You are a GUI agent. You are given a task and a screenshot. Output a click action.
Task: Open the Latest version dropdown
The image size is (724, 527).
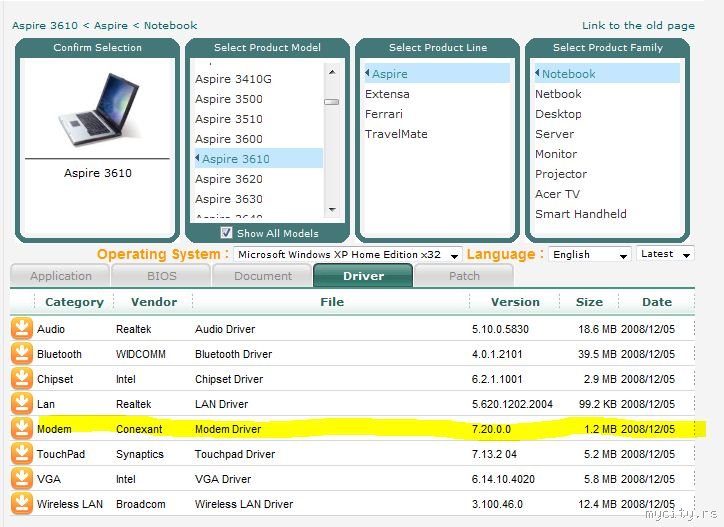[x=665, y=254]
